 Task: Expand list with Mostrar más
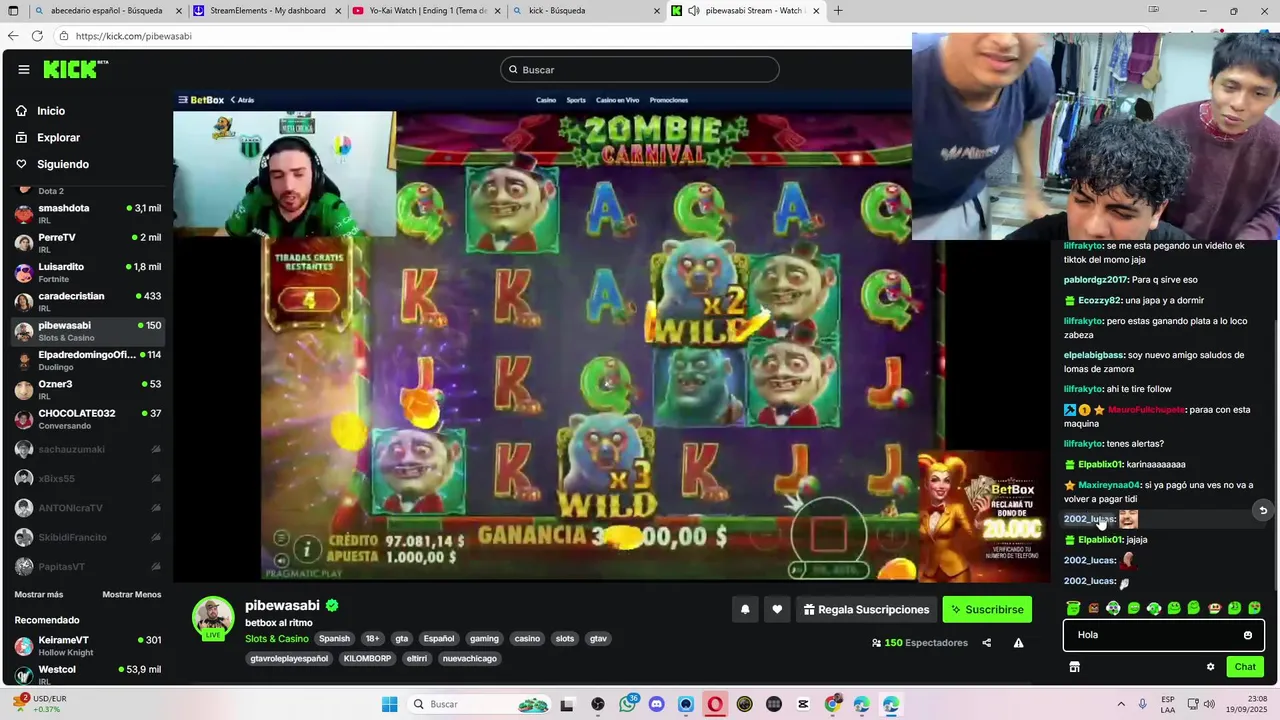[38, 594]
